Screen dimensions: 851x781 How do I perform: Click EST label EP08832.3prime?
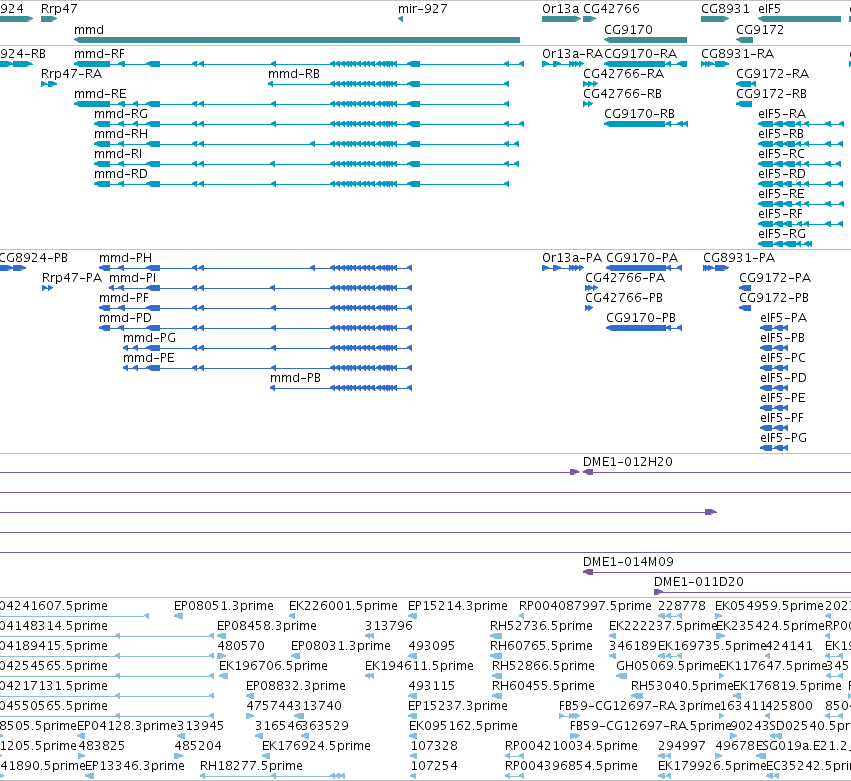(296, 686)
